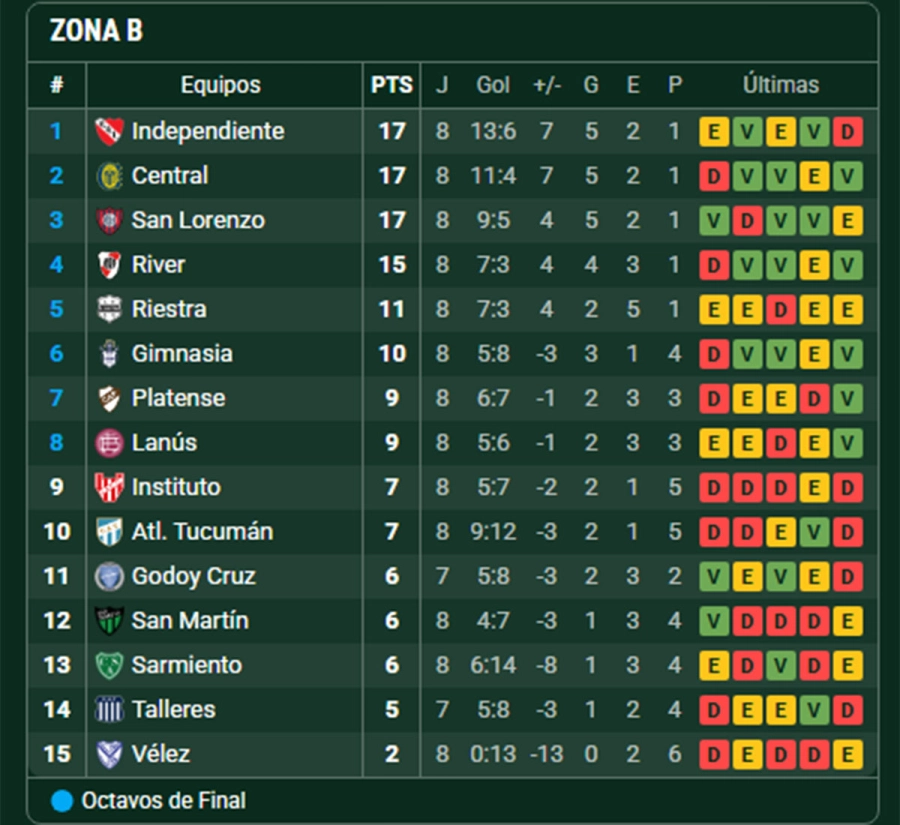Click the Sarmiento green crest icon
900x825 pixels.
(108, 665)
